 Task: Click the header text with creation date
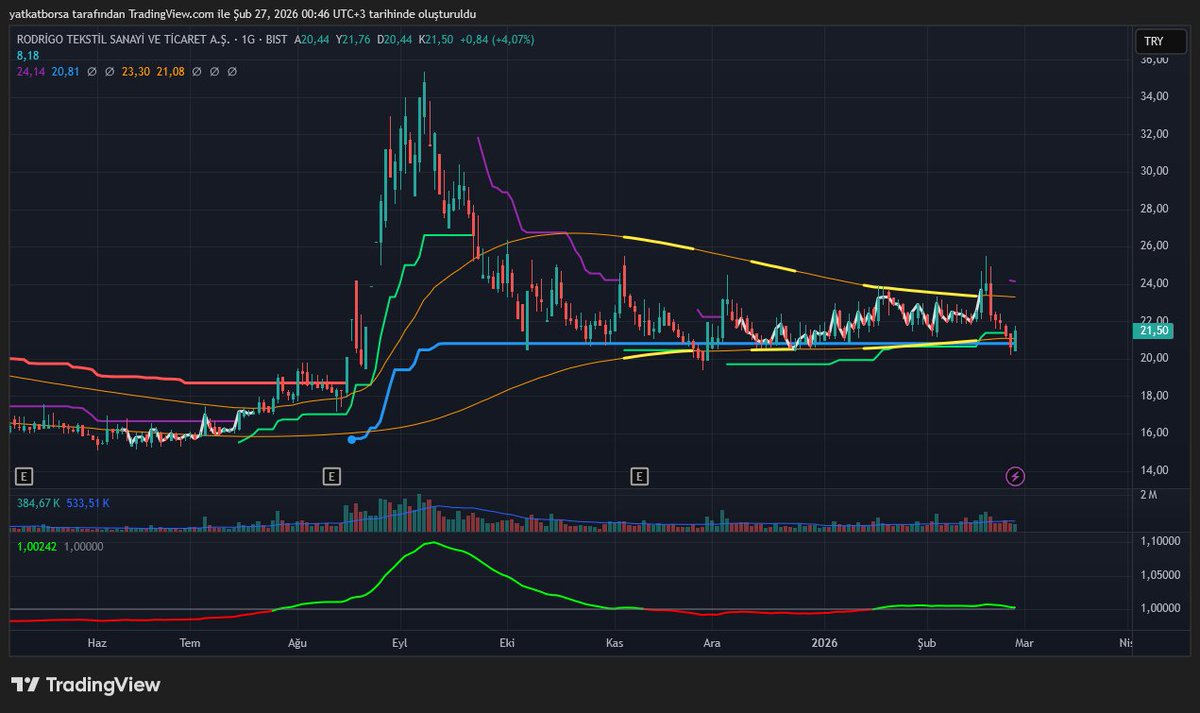tap(243, 14)
